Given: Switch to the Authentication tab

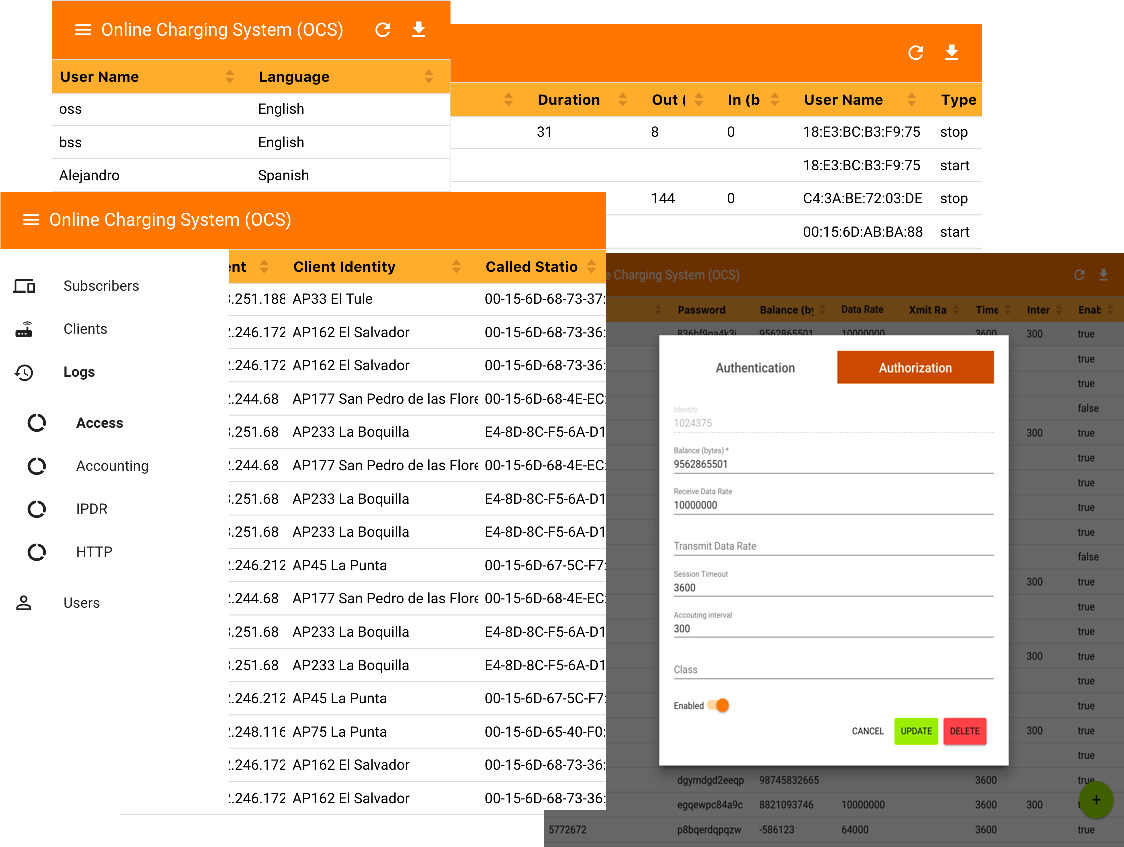Looking at the screenshot, I should (755, 368).
